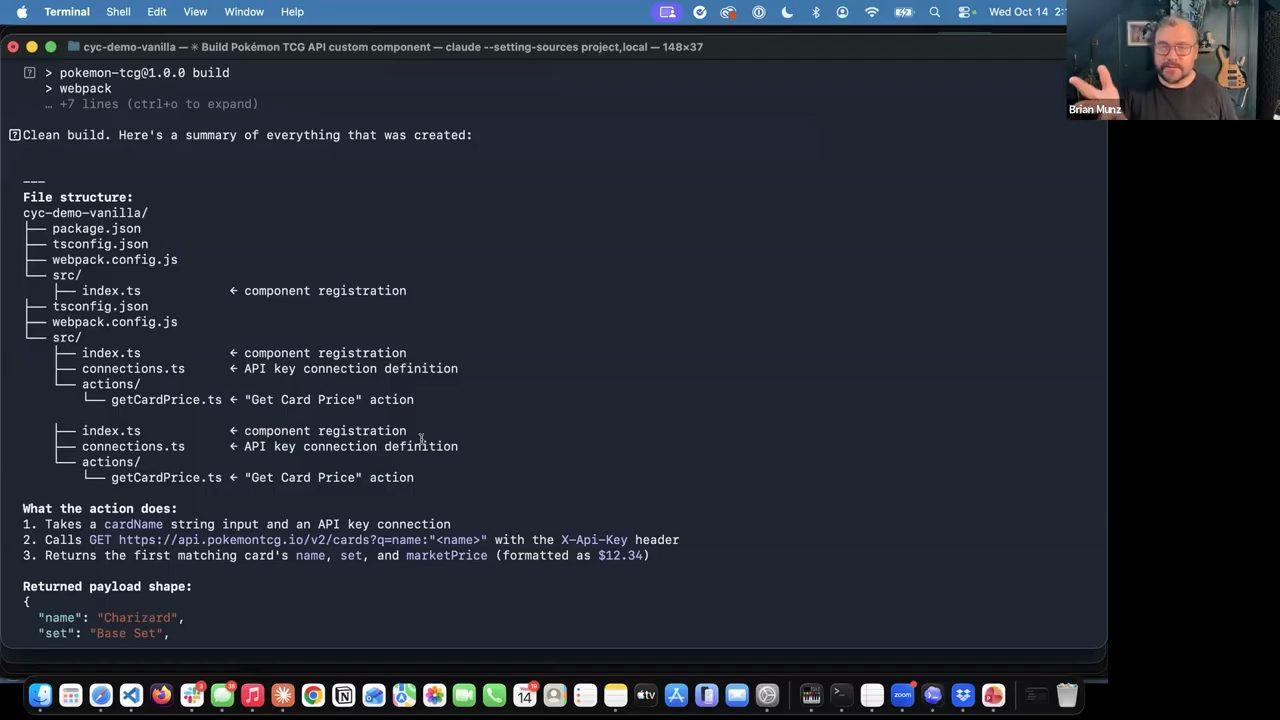Toggle the Do Not Disturb moon icon

[787, 12]
